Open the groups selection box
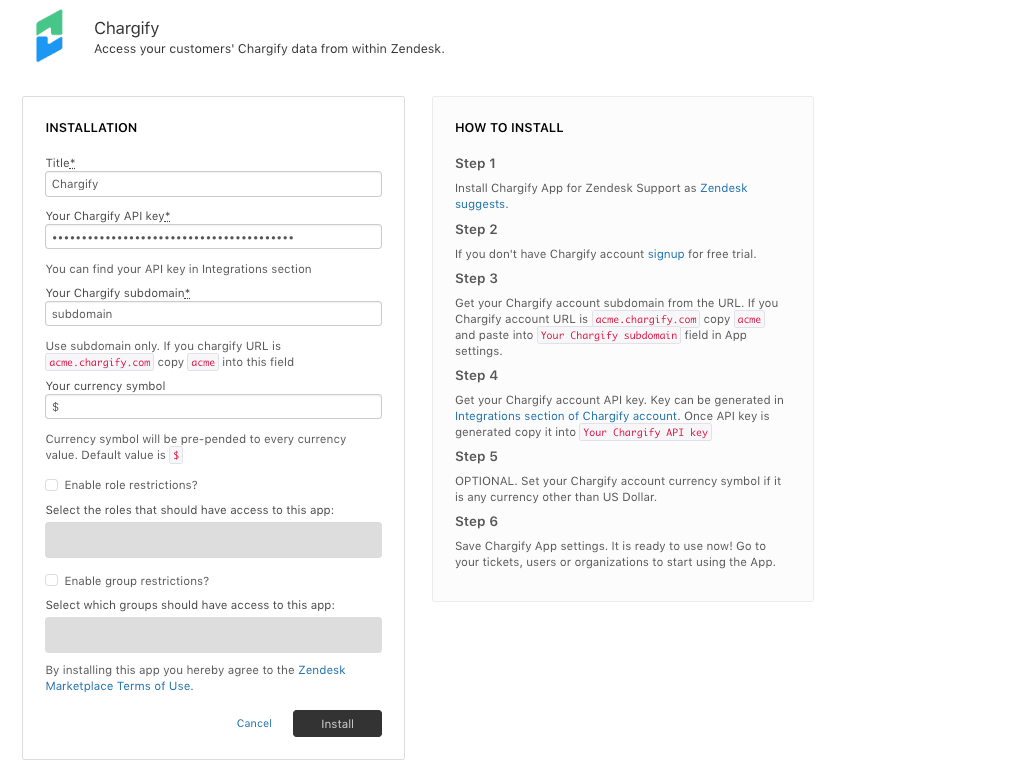The image size is (1024, 768). point(213,635)
